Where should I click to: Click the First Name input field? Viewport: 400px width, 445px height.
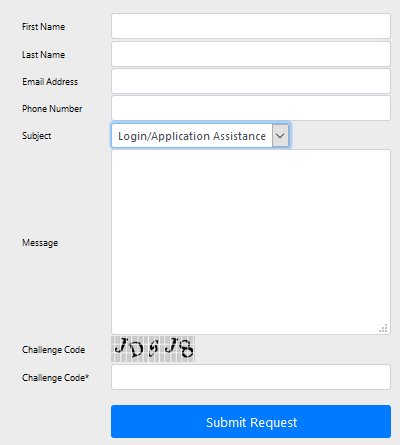(x=251, y=26)
